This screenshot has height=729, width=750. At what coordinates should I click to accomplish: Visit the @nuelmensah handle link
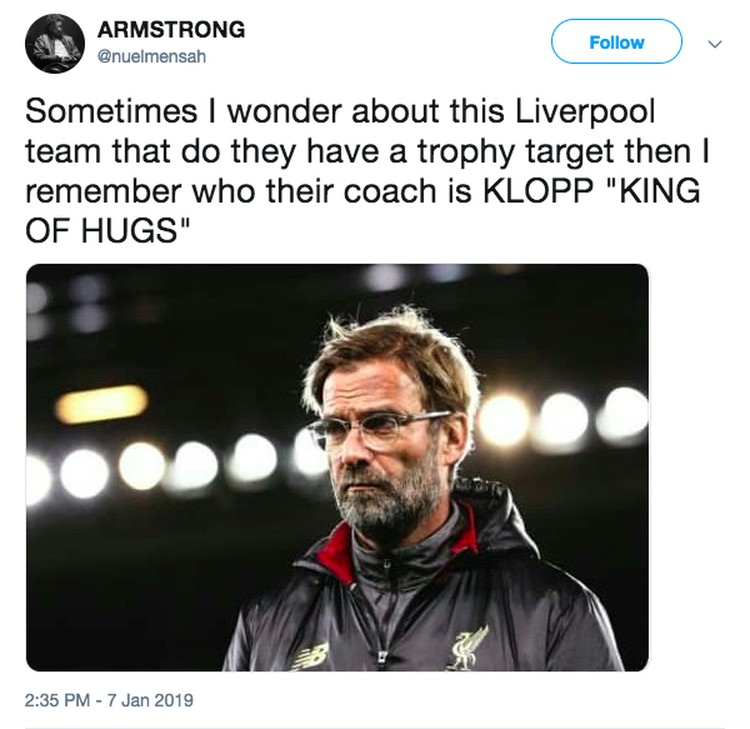tap(152, 56)
